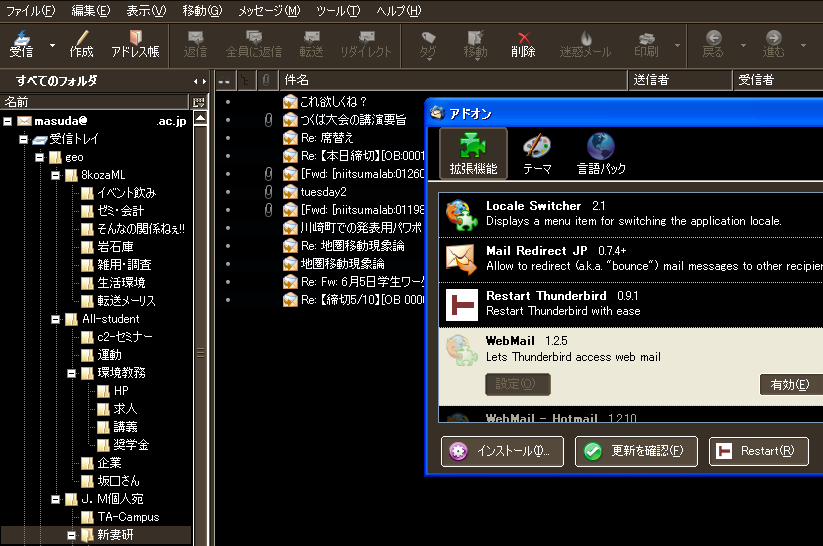Switch to 拡張機能 extensions tab
The height and width of the screenshot is (546, 823).
[473, 153]
